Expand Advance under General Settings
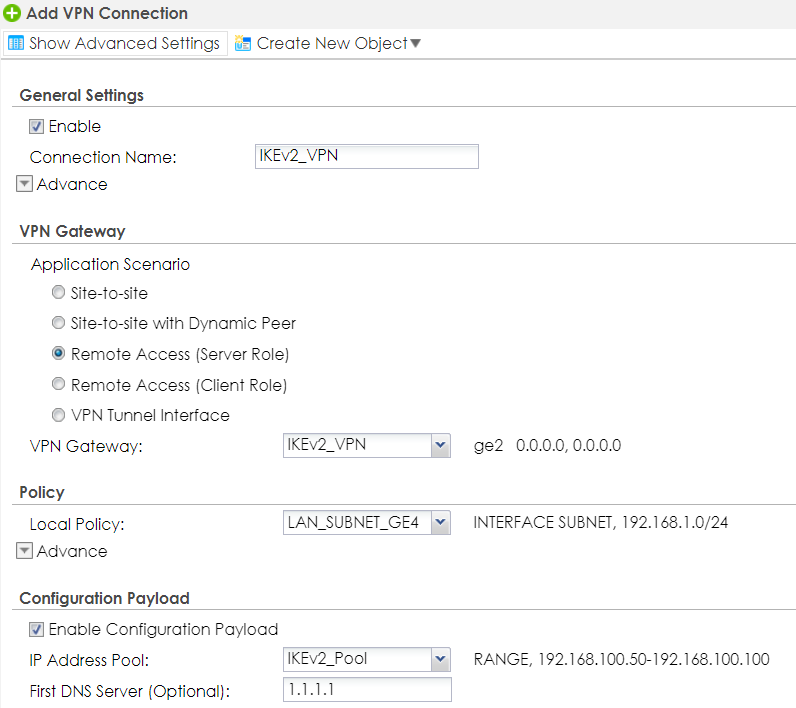 pos(25,184)
